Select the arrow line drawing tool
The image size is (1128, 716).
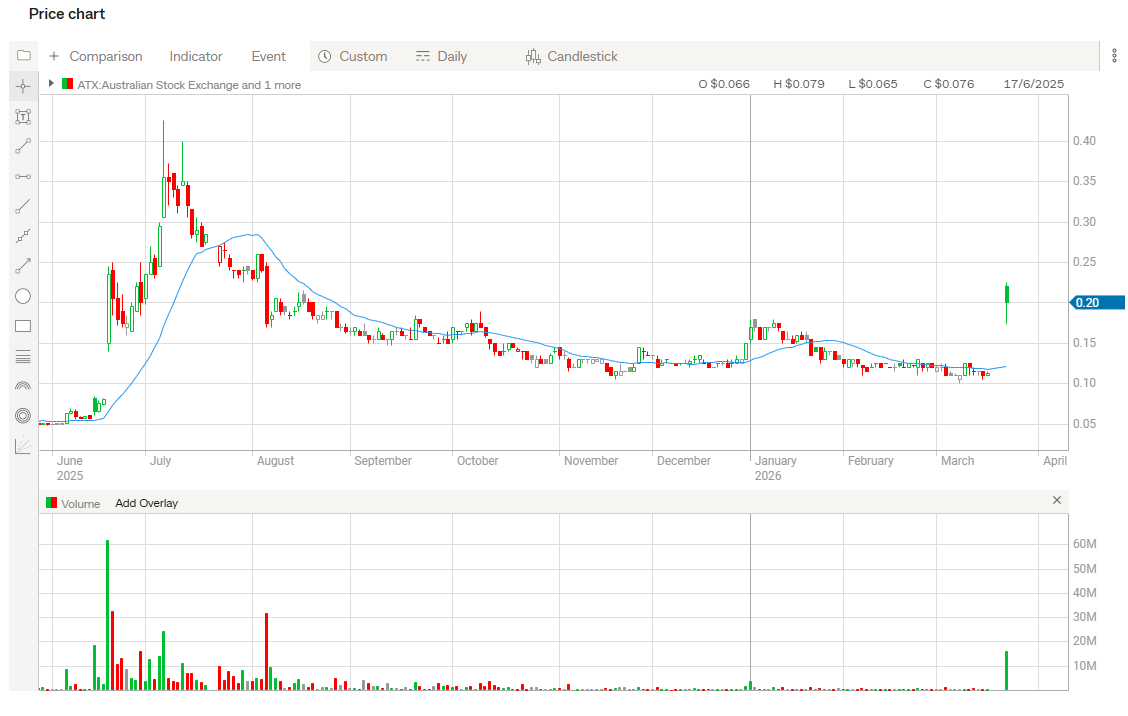click(23, 266)
